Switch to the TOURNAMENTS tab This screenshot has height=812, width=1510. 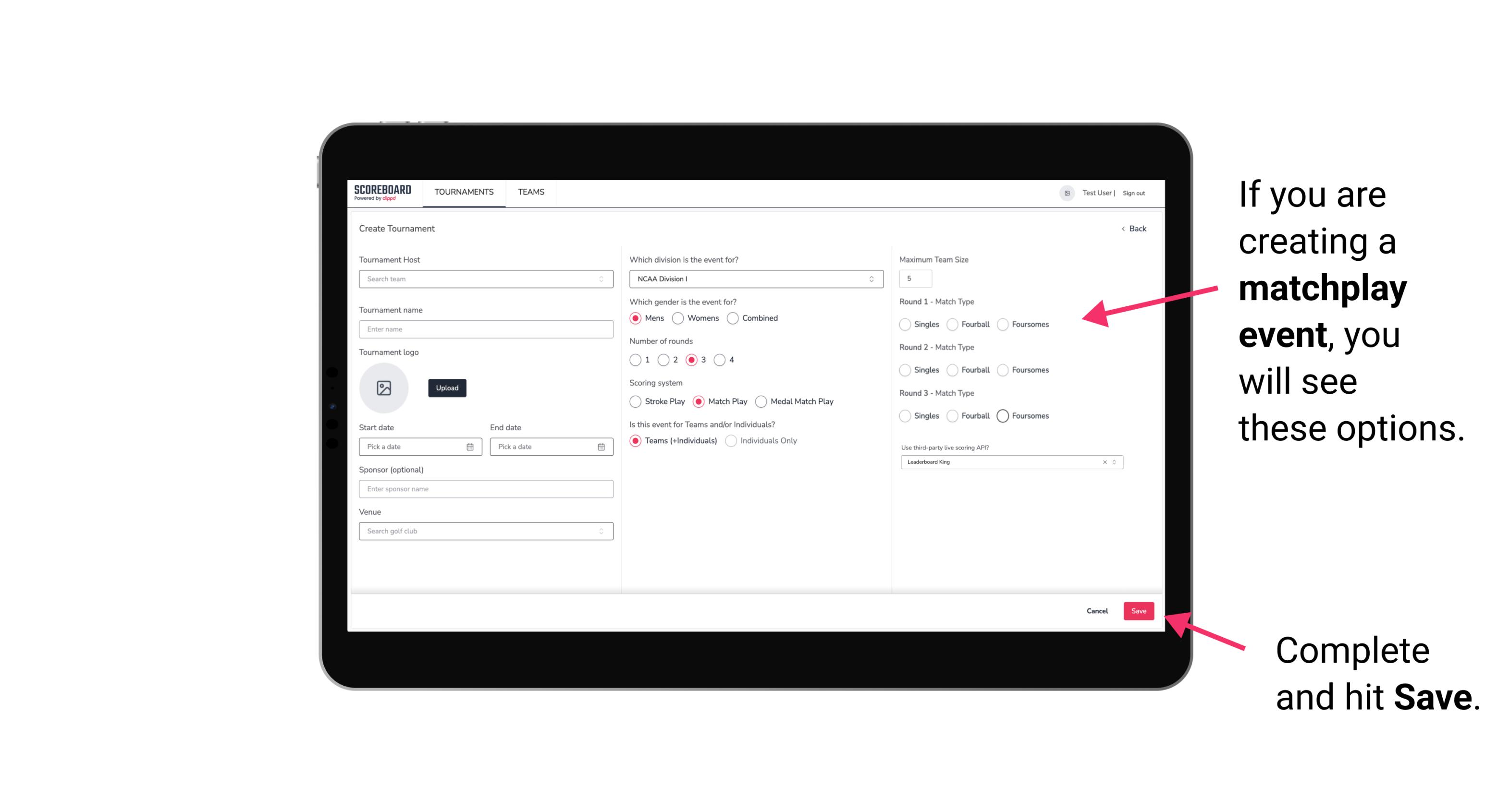[x=463, y=192]
